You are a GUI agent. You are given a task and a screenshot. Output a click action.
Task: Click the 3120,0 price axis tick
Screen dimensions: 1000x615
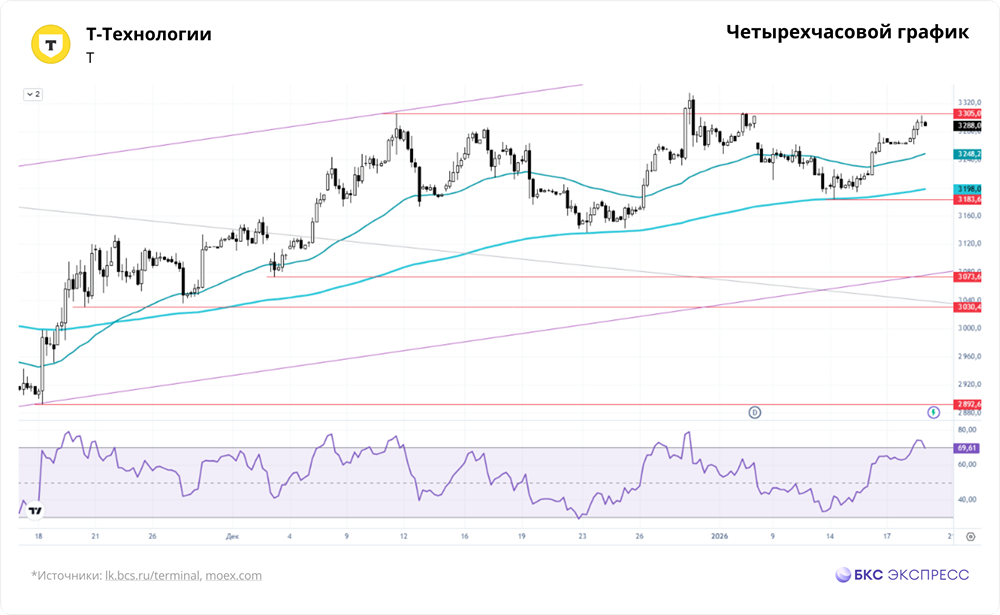click(x=969, y=244)
